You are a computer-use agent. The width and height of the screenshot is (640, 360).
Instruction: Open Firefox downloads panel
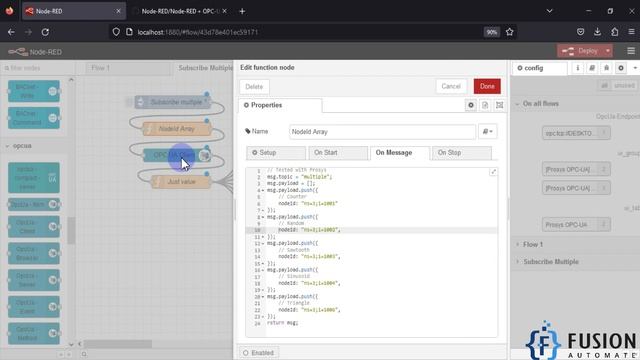(x=597, y=32)
